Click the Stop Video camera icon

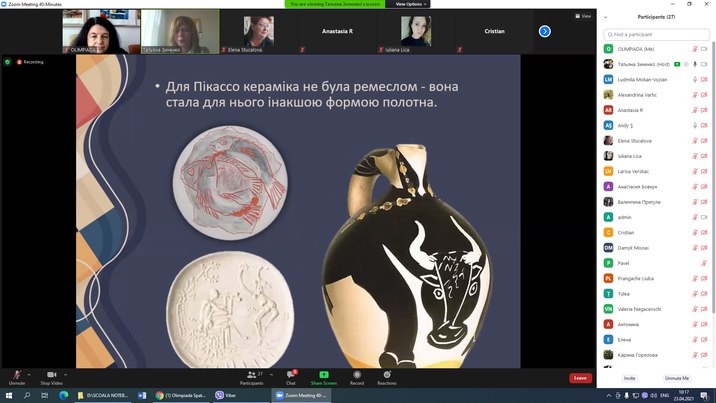pyautogui.click(x=51, y=374)
